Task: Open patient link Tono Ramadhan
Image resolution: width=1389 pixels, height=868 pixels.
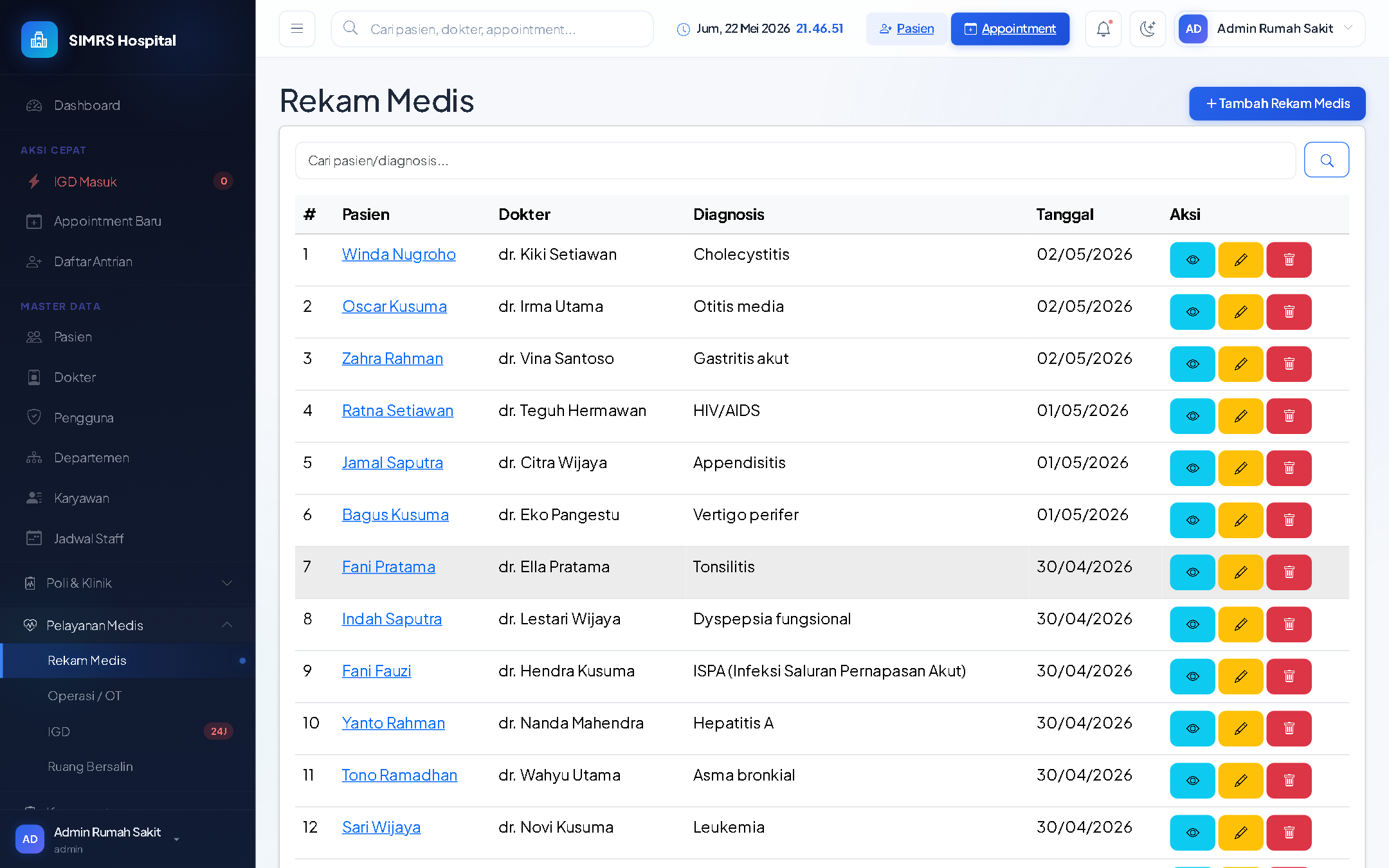Action: [399, 775]
